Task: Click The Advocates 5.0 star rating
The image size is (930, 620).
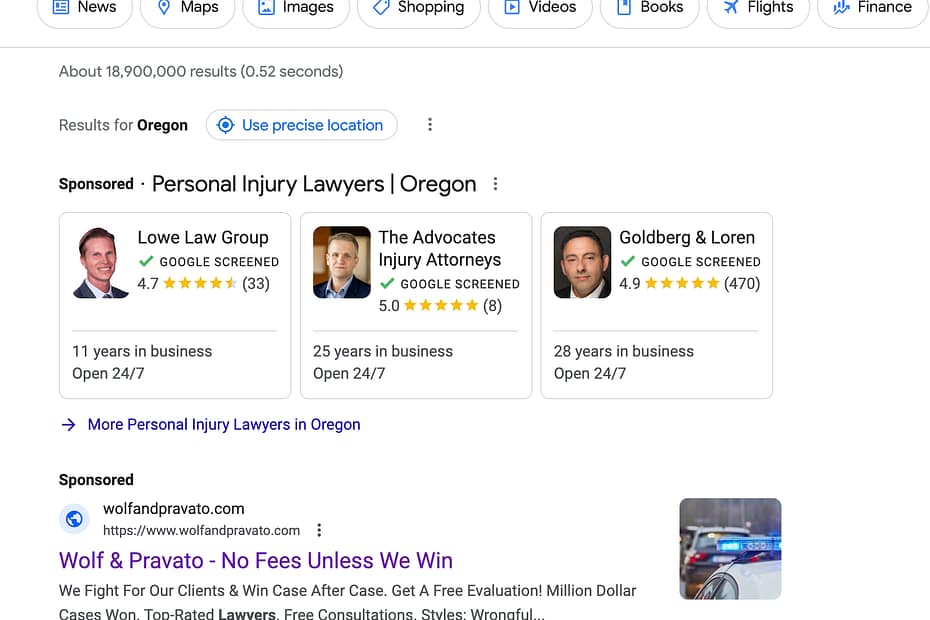Action: coord(440,306)
